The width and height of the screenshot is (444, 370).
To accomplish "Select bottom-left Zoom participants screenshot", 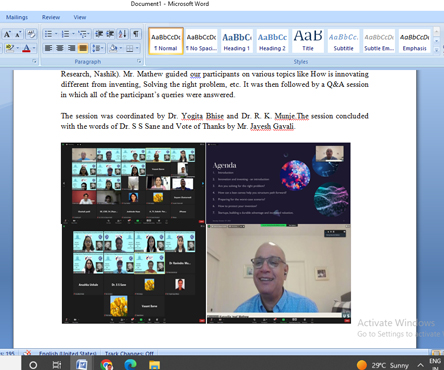I will [133, 274].
